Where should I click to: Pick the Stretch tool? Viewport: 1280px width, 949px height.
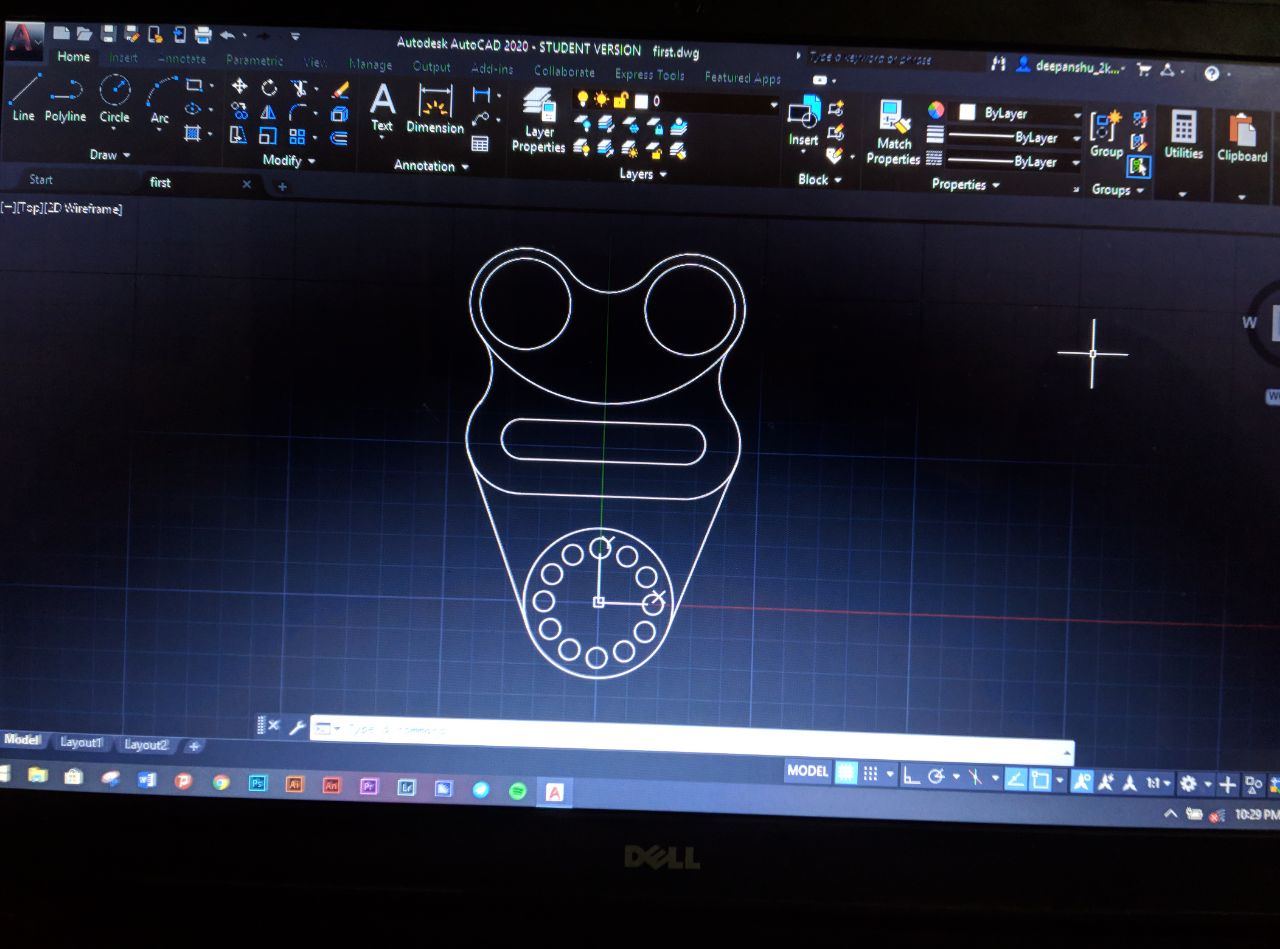click(238, 135)
